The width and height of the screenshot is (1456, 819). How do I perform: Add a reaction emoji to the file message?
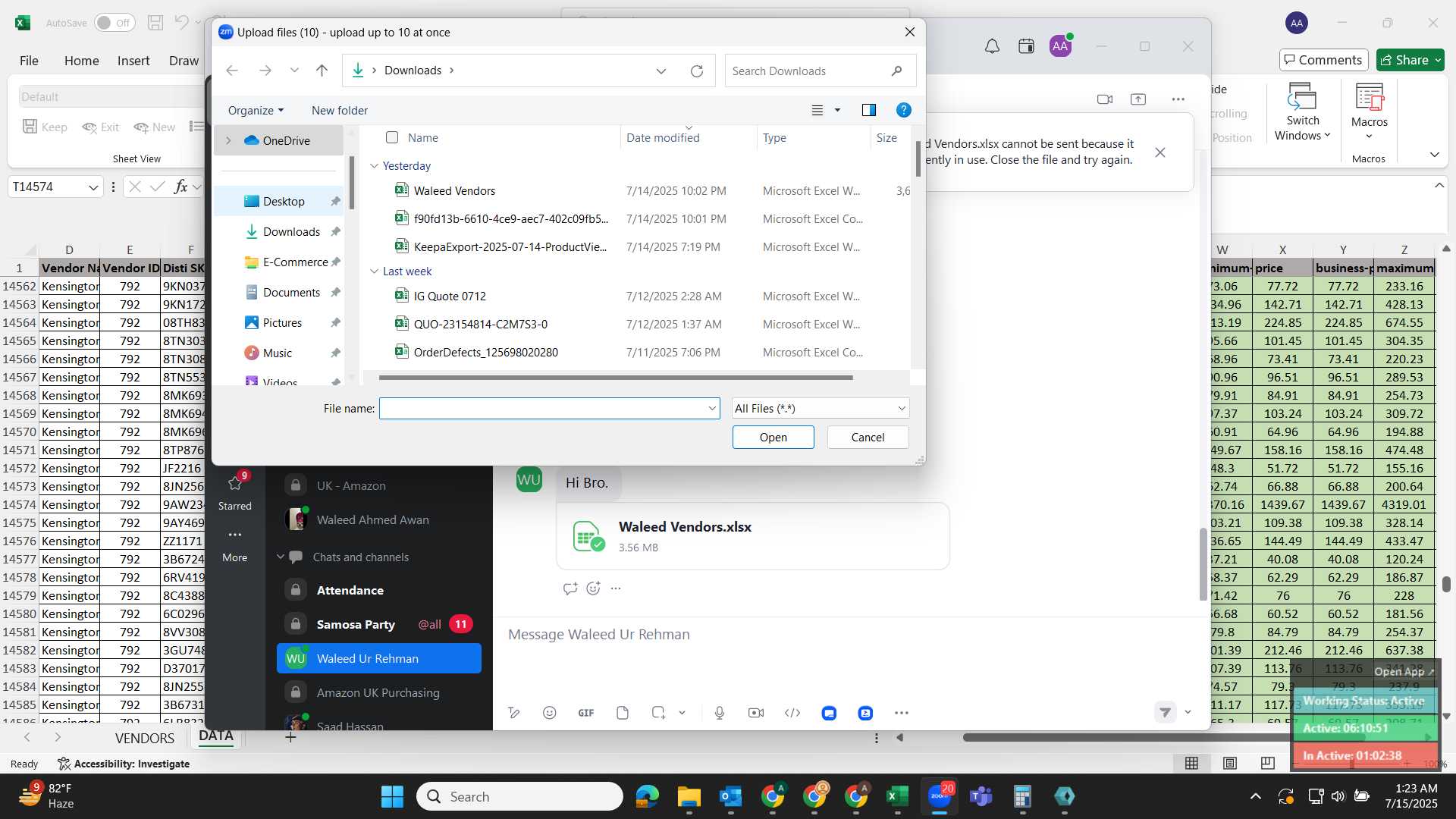tap(593, 588)
